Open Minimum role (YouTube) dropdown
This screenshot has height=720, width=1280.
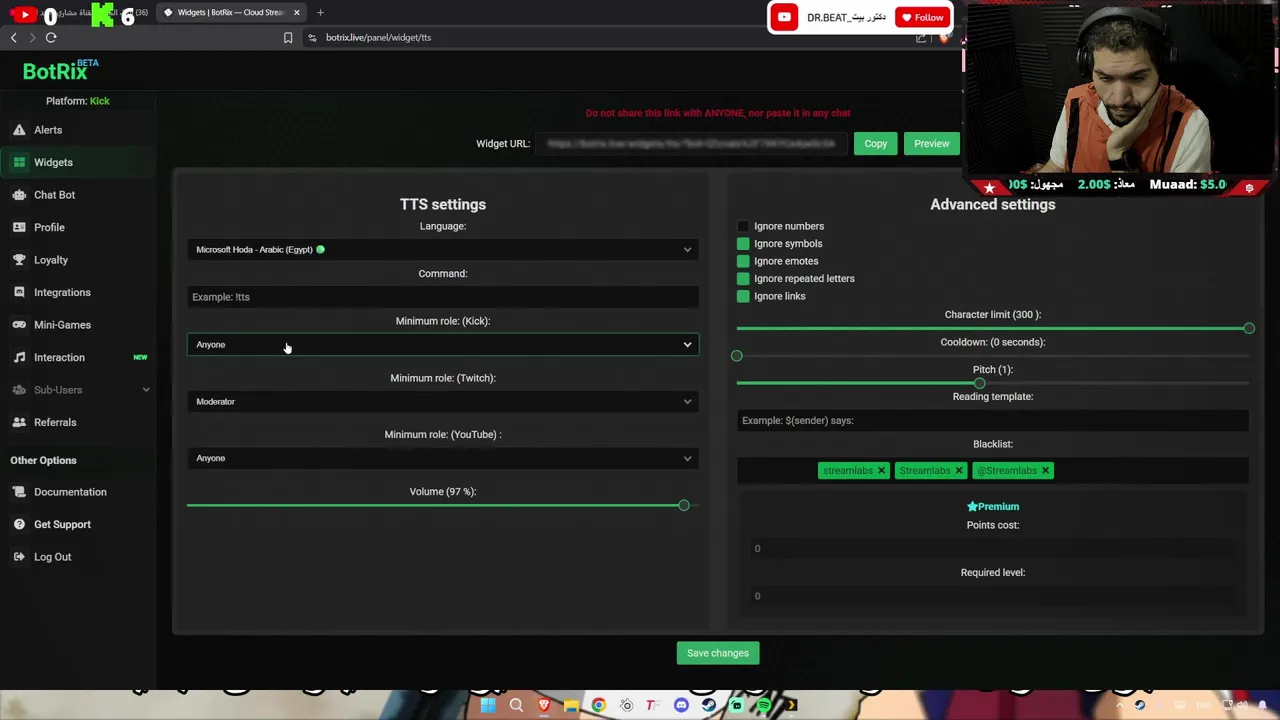(x=443, y=458)
